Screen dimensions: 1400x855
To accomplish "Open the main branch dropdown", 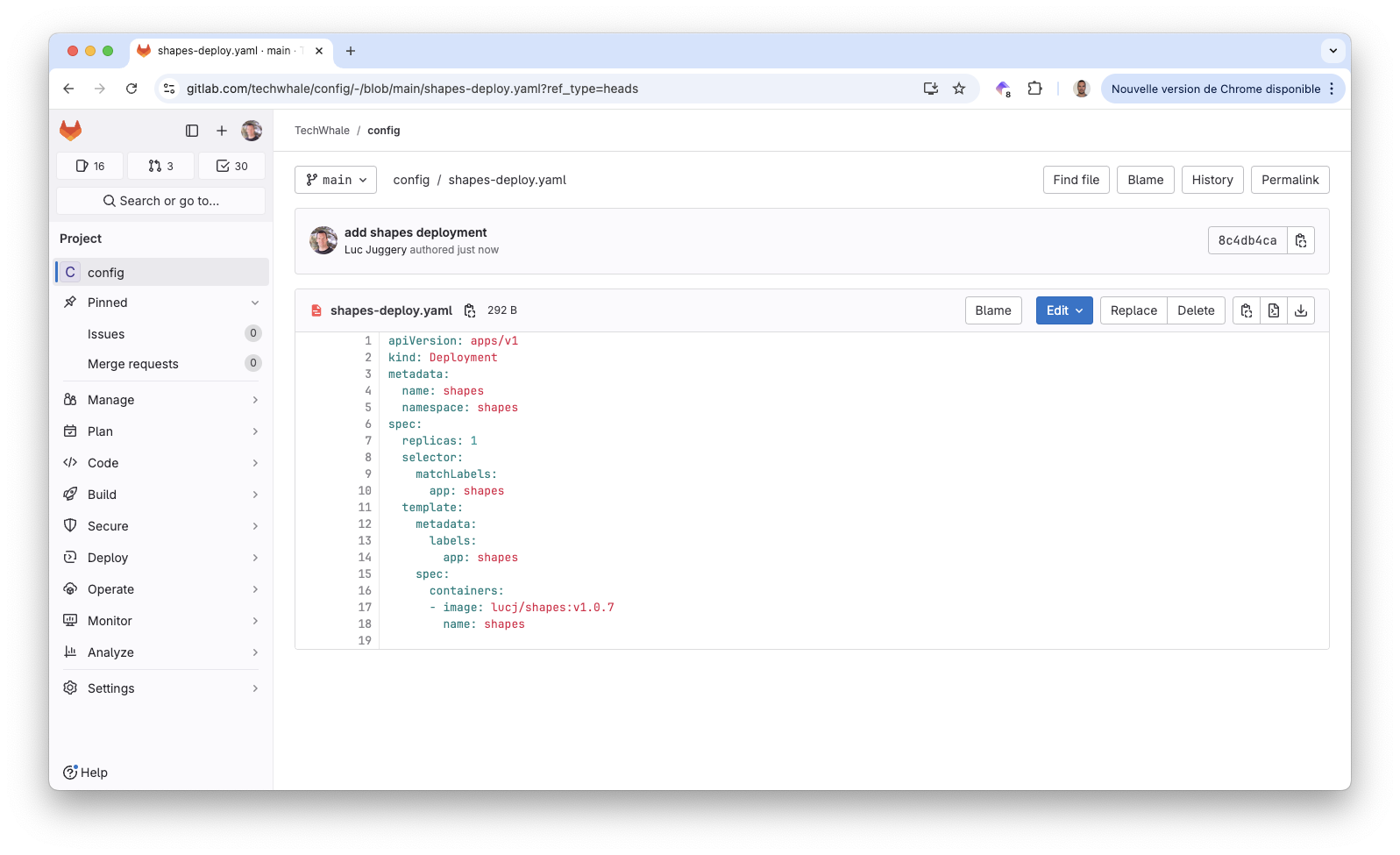I will click(336, 180).
